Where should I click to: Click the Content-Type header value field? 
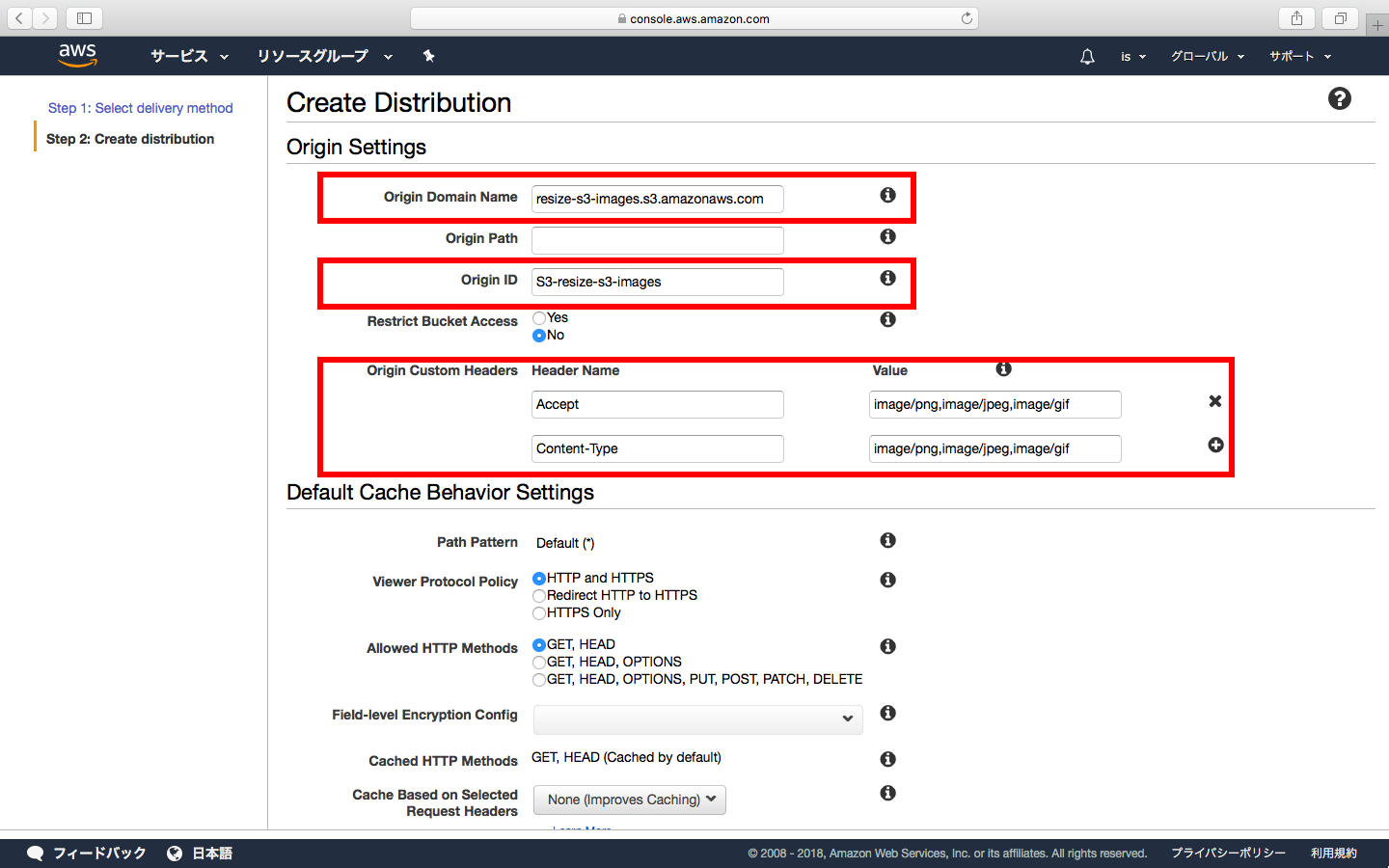[995, 448]
